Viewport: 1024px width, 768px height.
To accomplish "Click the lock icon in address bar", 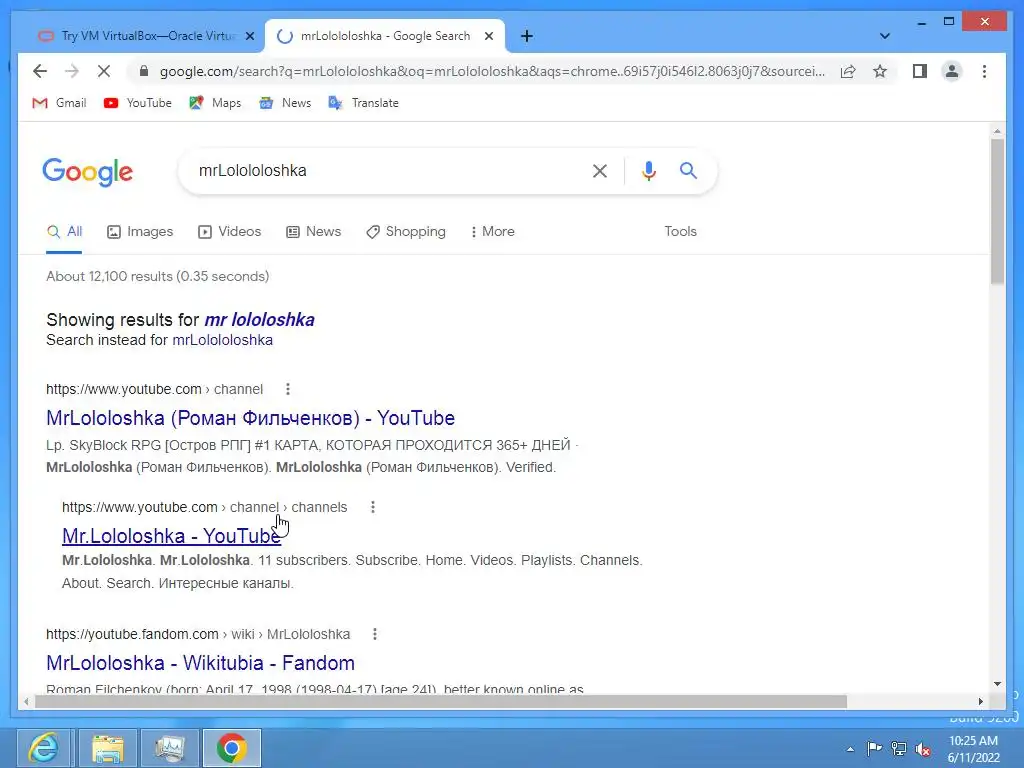I will point(144,71).
